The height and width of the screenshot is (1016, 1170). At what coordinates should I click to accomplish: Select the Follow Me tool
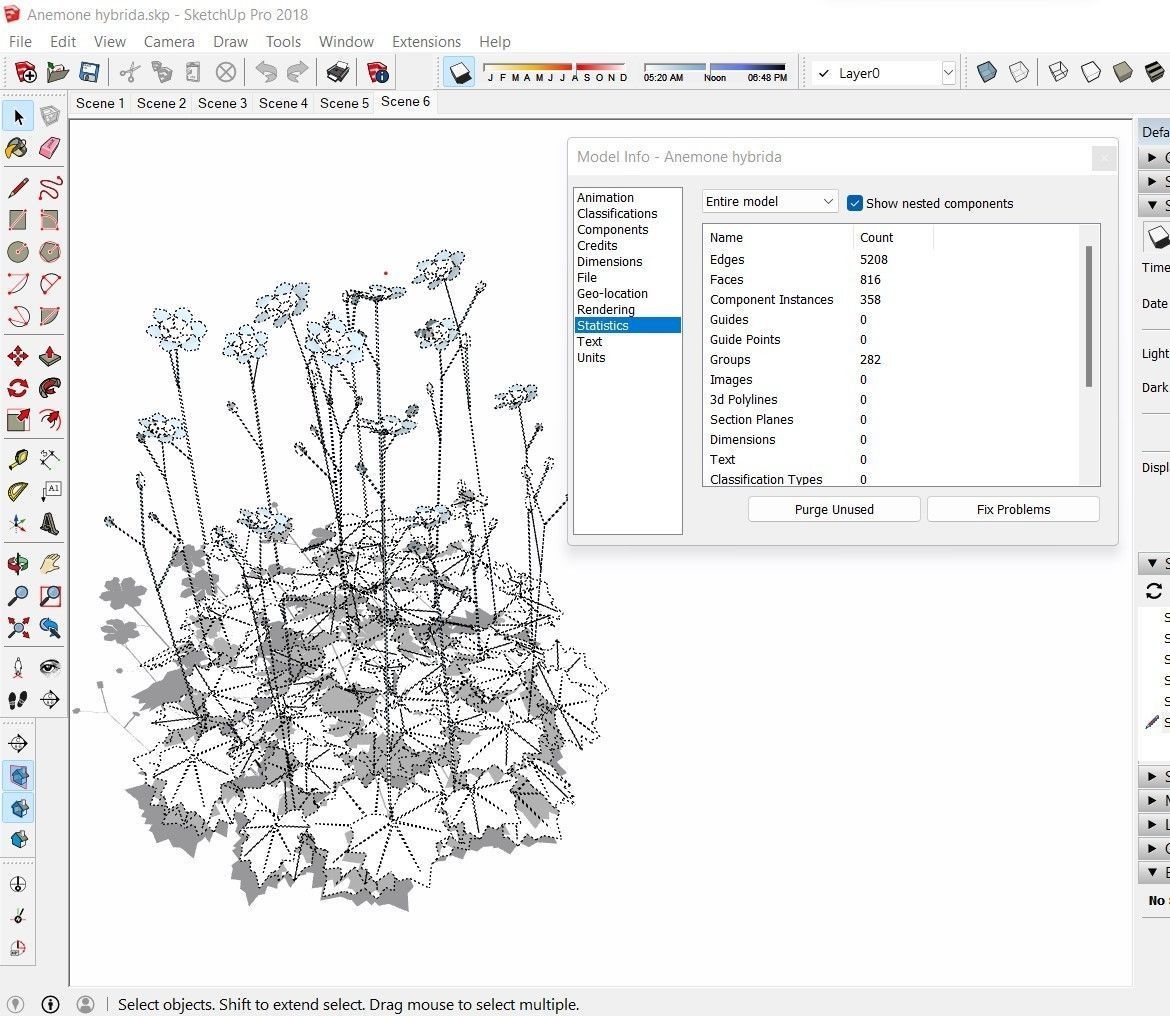coord(50,388)
